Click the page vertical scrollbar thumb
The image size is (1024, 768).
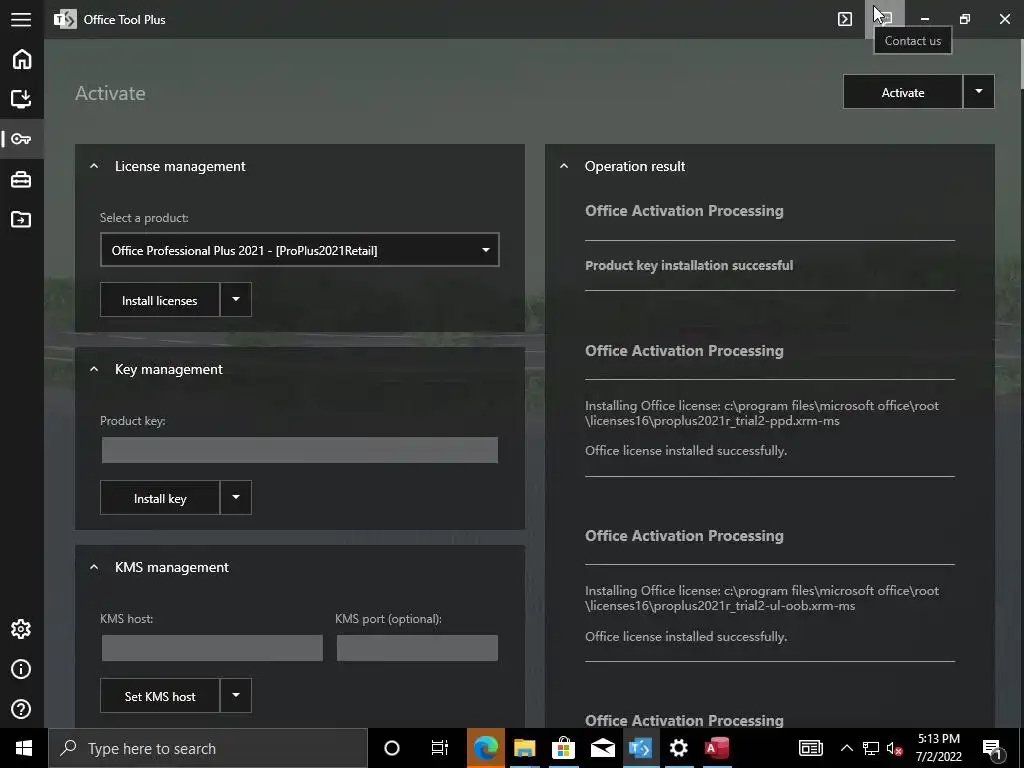click(1020, 64)
